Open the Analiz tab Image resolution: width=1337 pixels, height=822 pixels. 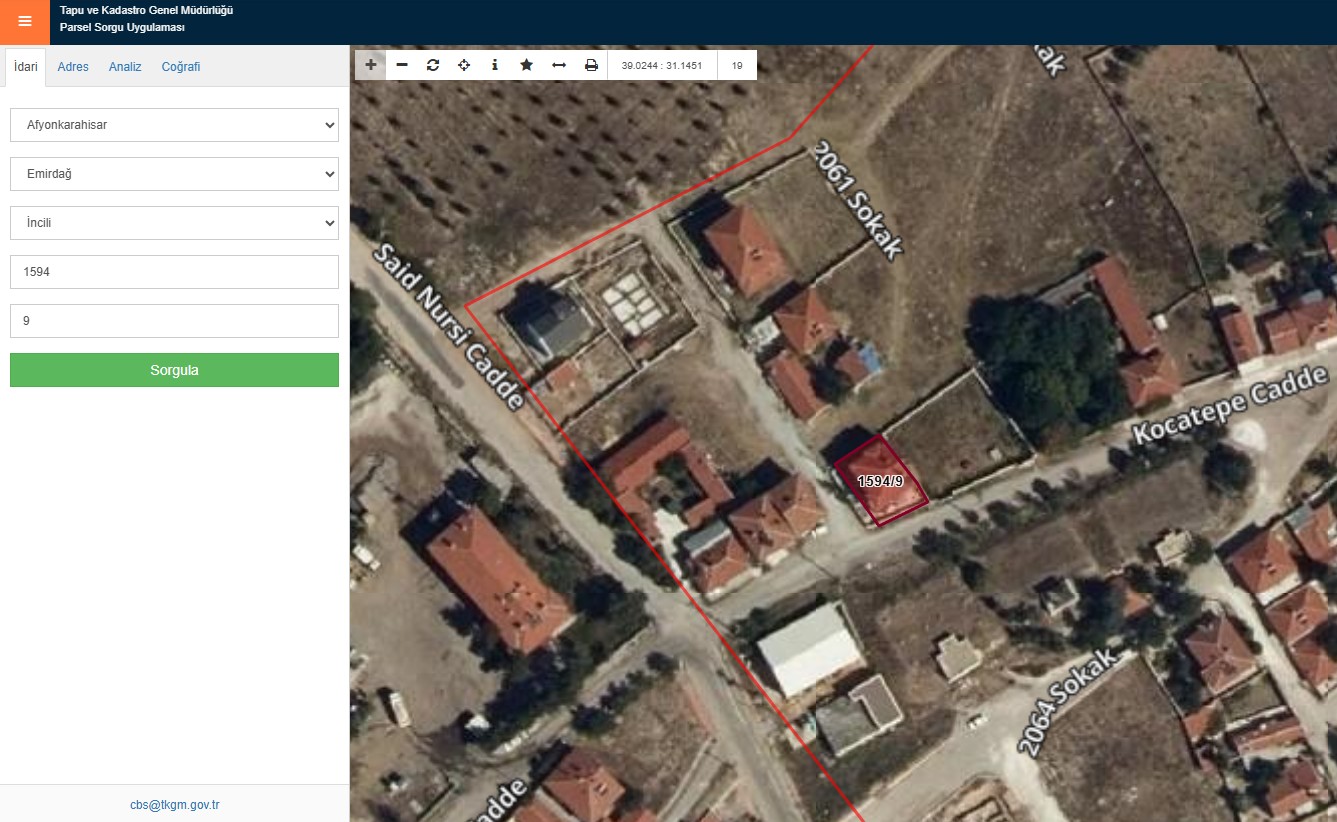(x=125, y=67)
